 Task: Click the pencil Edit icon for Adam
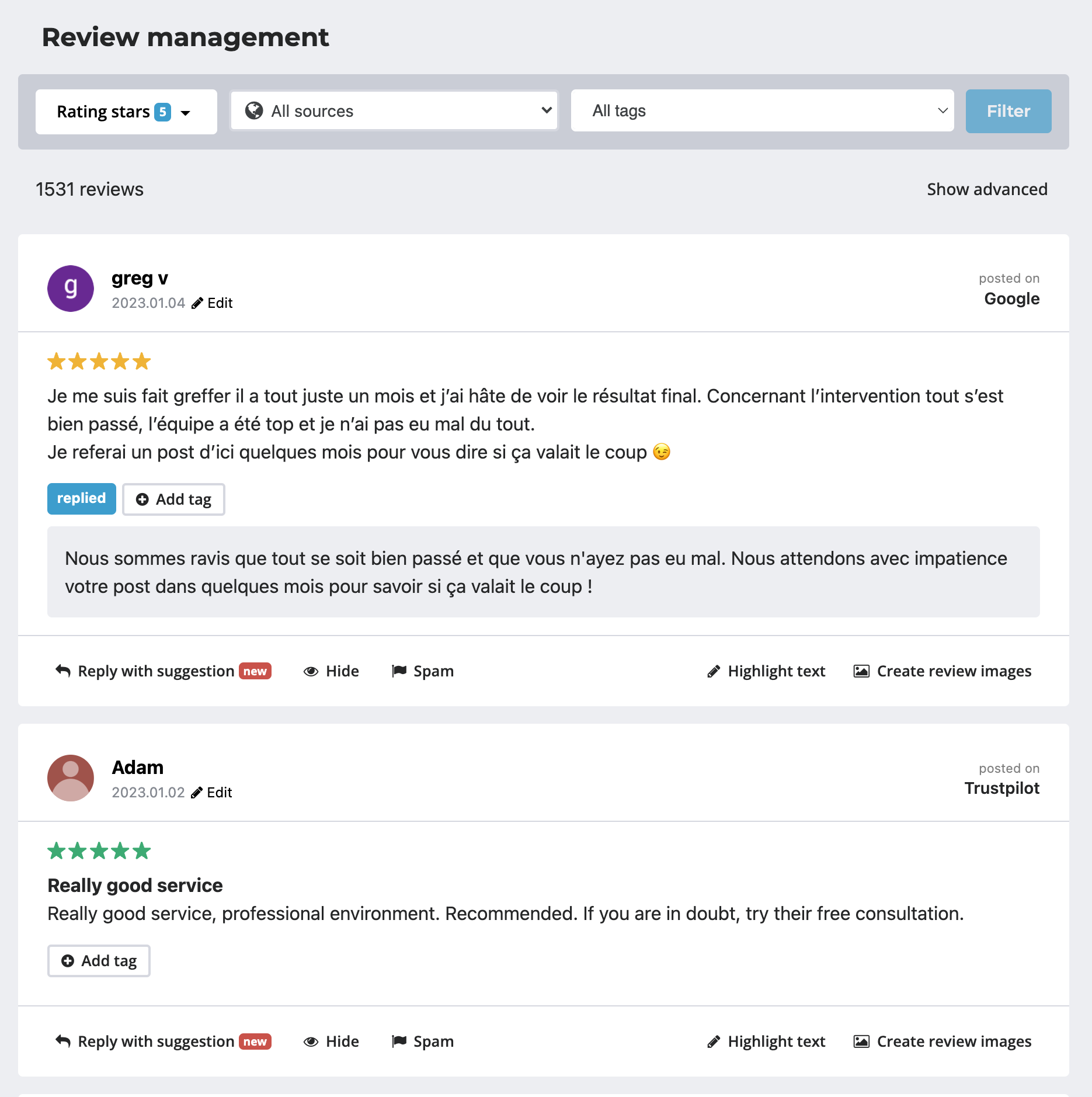pyautogui.click(x=197, y=793)
